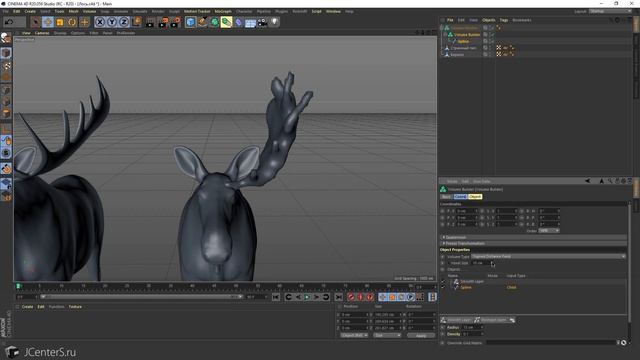Toggle the Spline object enable checkmark
640x360 pixels.
[x=492, y=41]
